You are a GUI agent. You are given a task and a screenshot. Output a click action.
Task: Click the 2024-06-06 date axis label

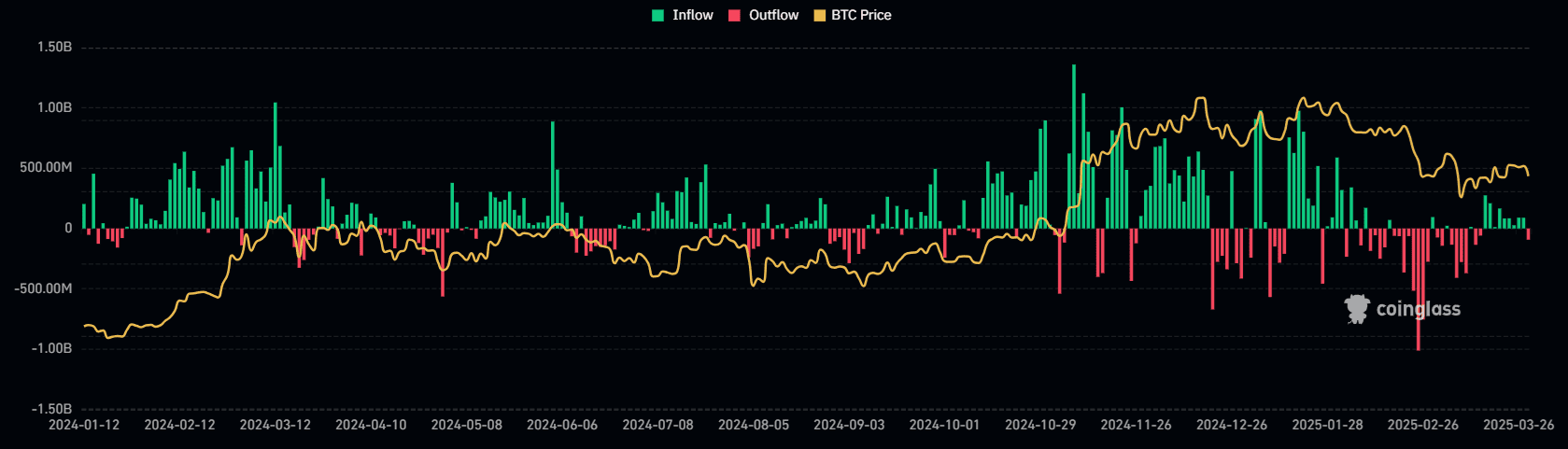coord(562,425)
